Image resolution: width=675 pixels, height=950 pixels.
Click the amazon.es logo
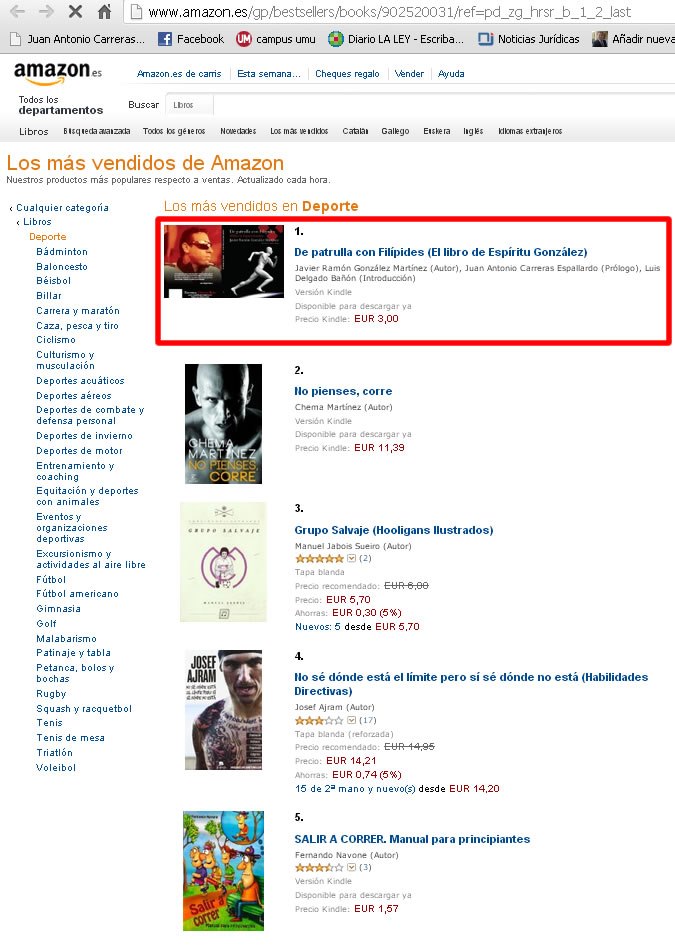pyautogui.click(x=58, y=73)
